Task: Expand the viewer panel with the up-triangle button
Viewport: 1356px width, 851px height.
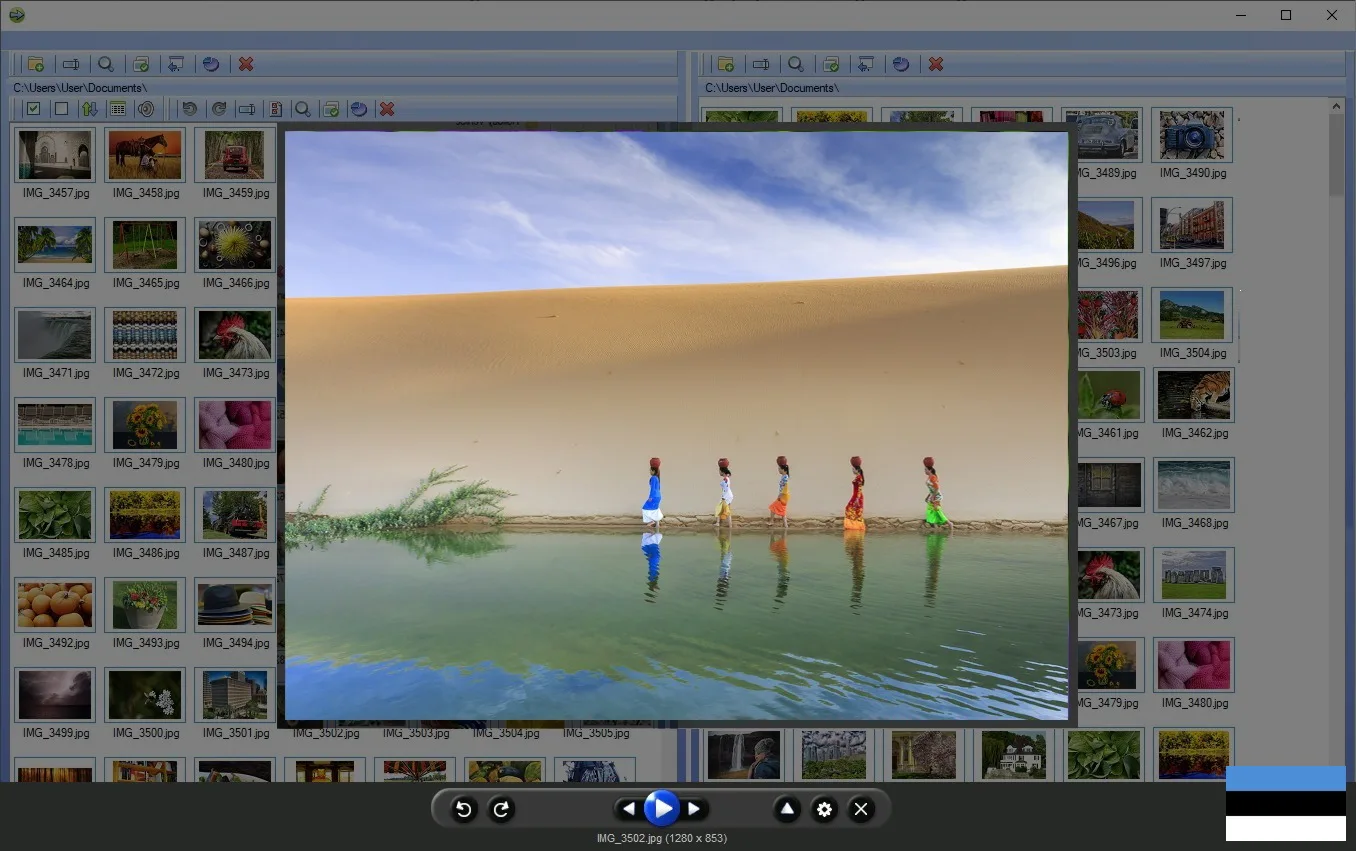Action: click(x=787, y=809)
